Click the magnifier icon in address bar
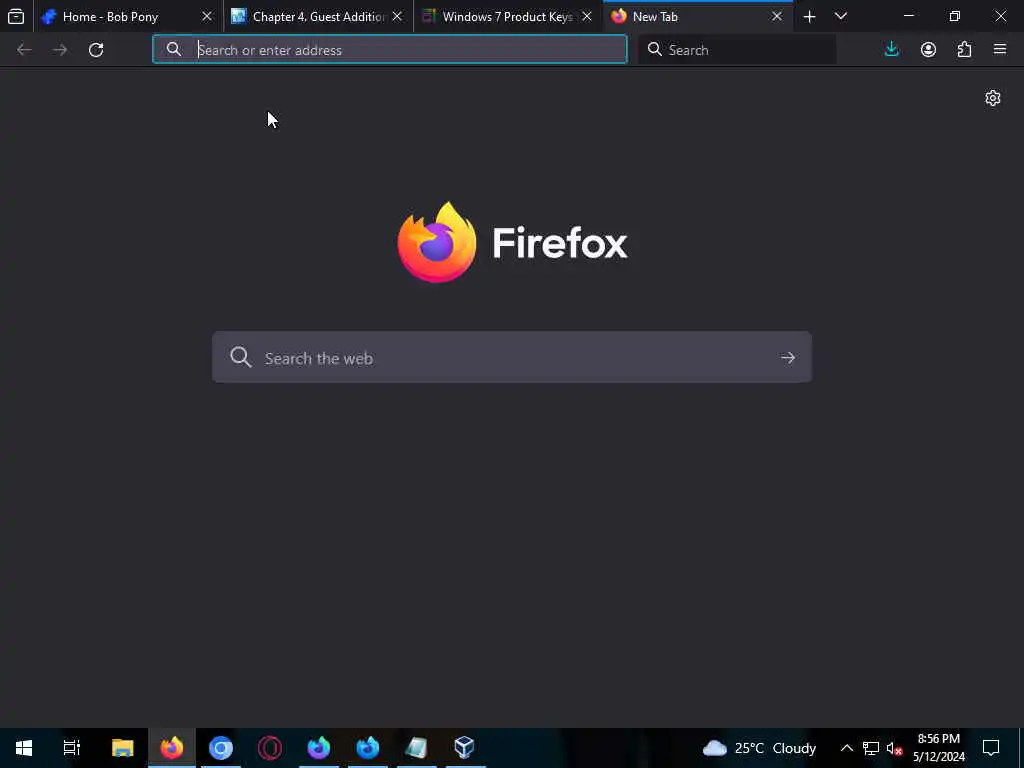This screenshot has width=1024, height=768. click(x=174, y=49)
